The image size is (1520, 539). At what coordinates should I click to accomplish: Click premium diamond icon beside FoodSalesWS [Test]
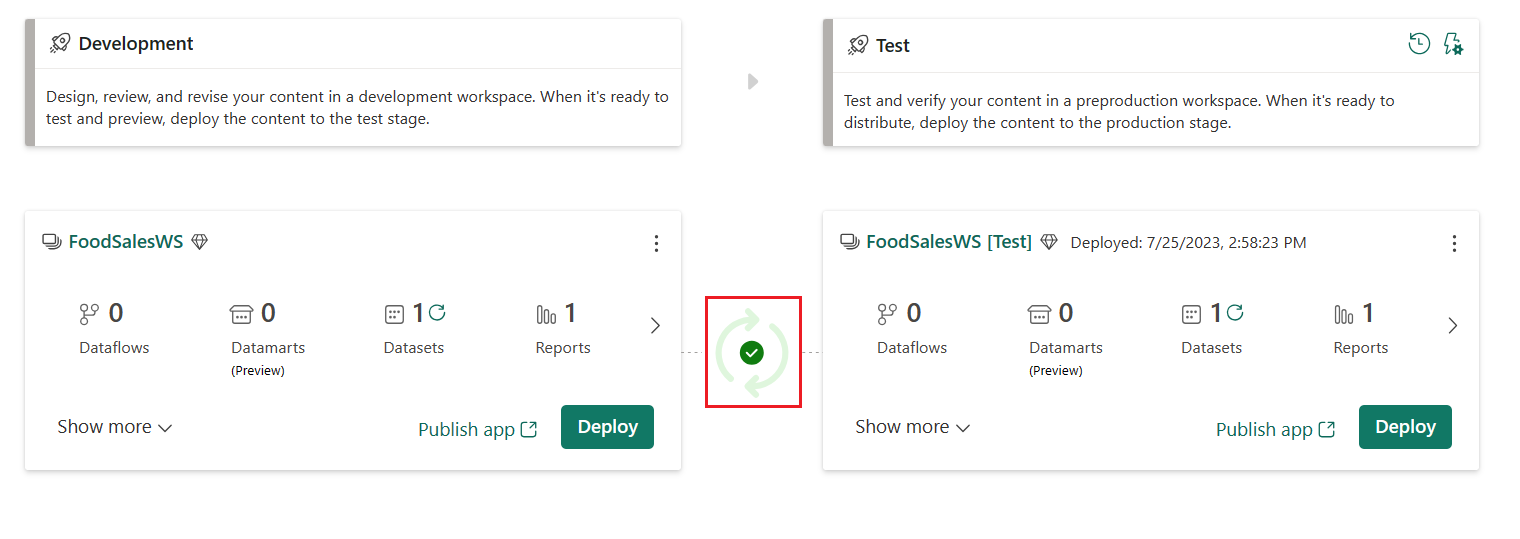(1049, 241)
